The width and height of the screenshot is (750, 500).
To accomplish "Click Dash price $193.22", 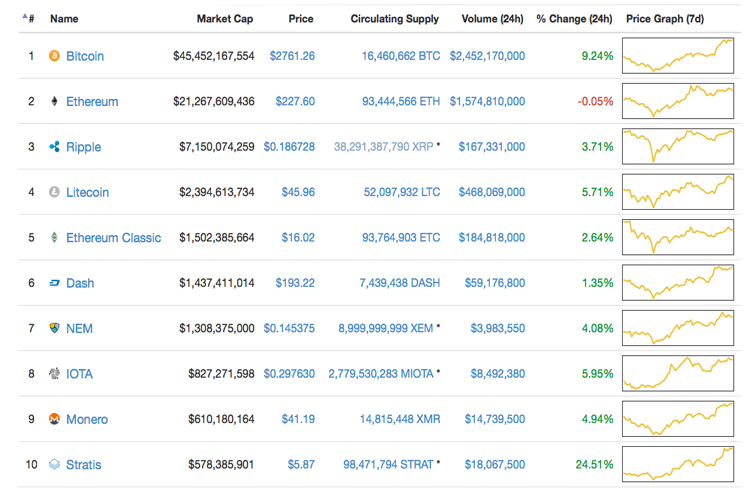I will [295, 283].
